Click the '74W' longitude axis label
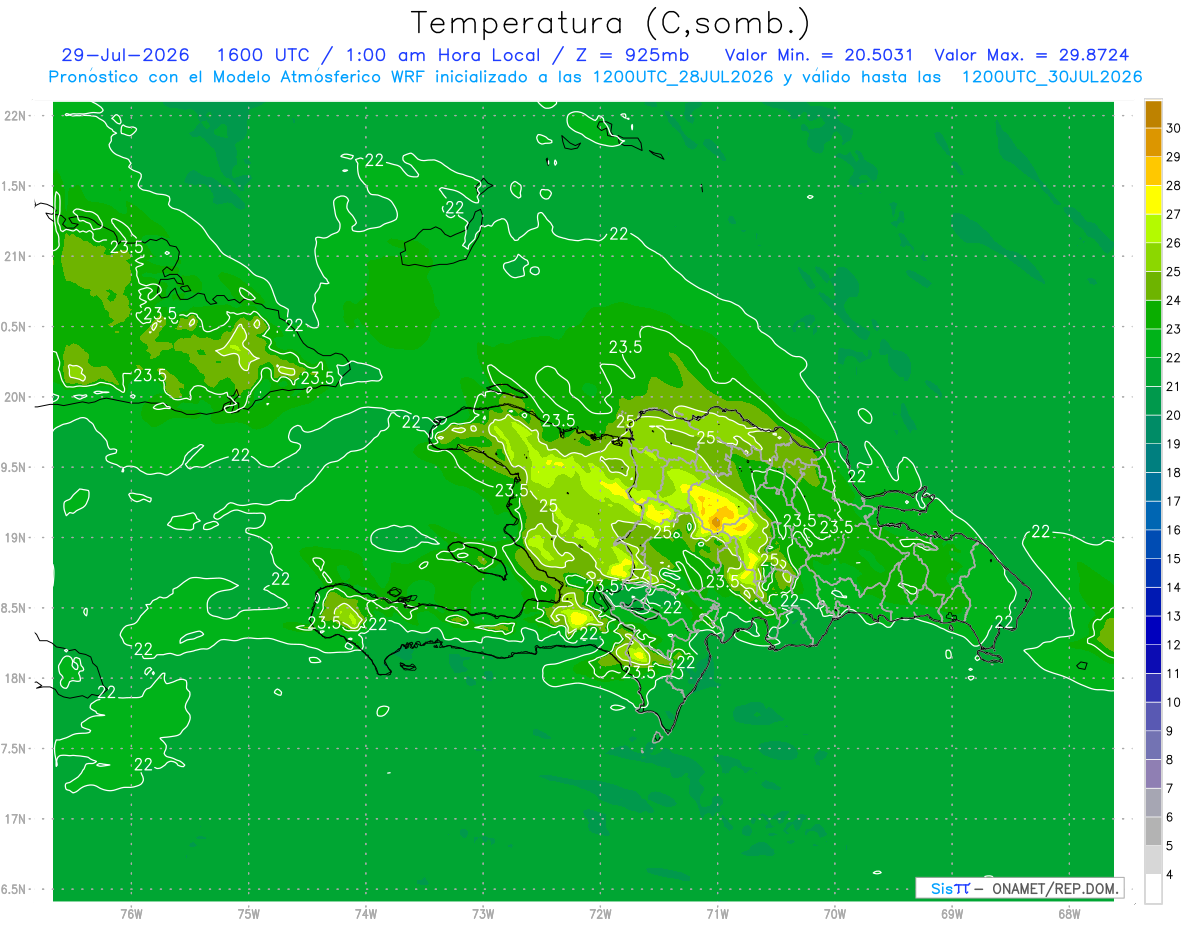 tap(366, 914)
